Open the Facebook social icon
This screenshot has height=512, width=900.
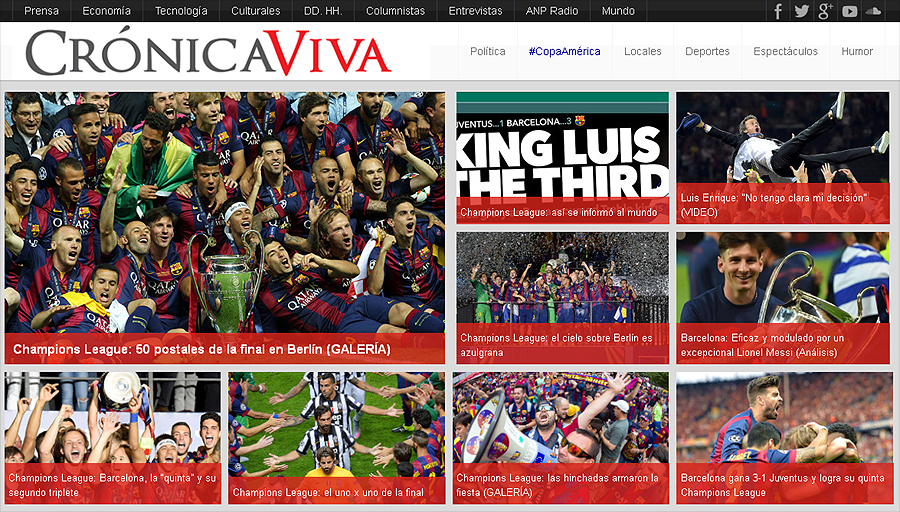[778, 11]
